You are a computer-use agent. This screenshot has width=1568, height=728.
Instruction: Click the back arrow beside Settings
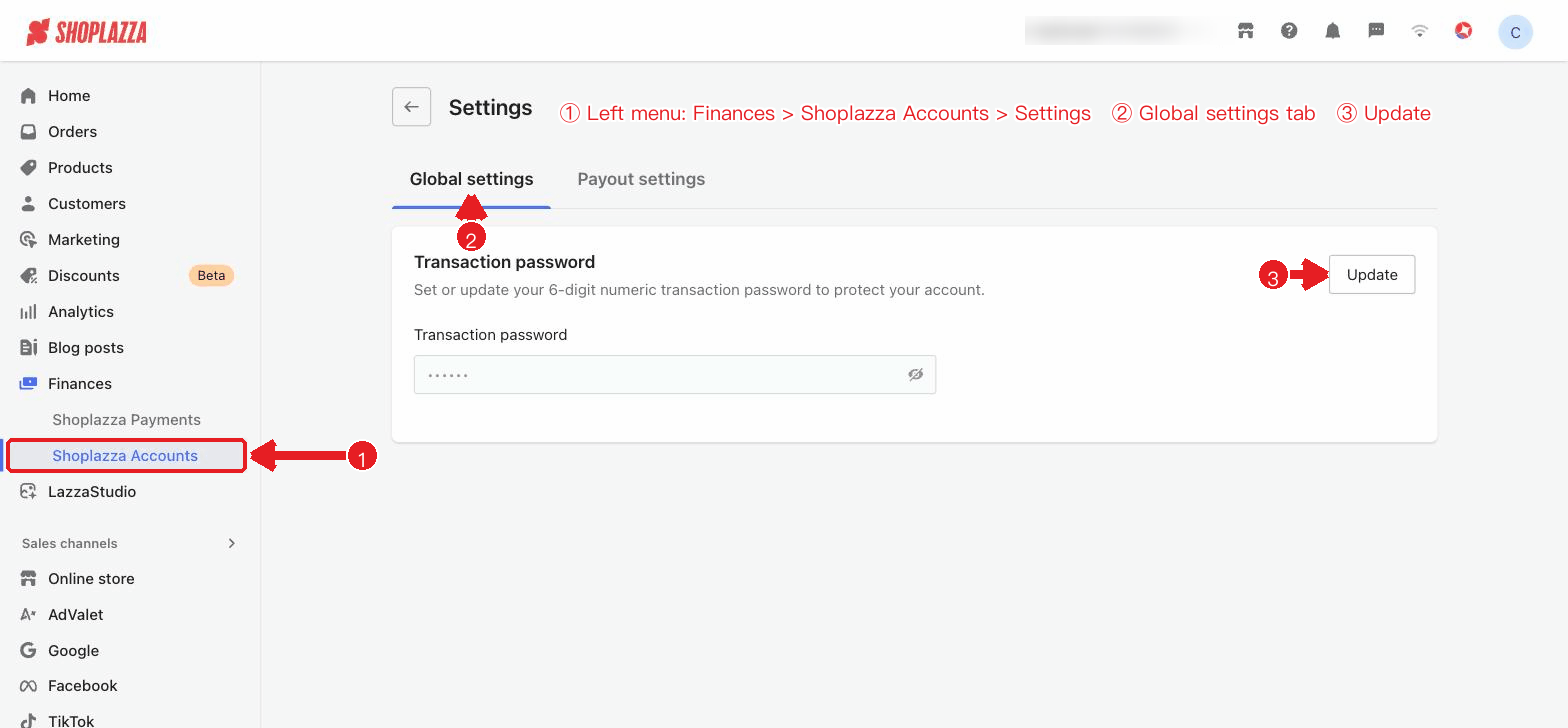(411, 107)
